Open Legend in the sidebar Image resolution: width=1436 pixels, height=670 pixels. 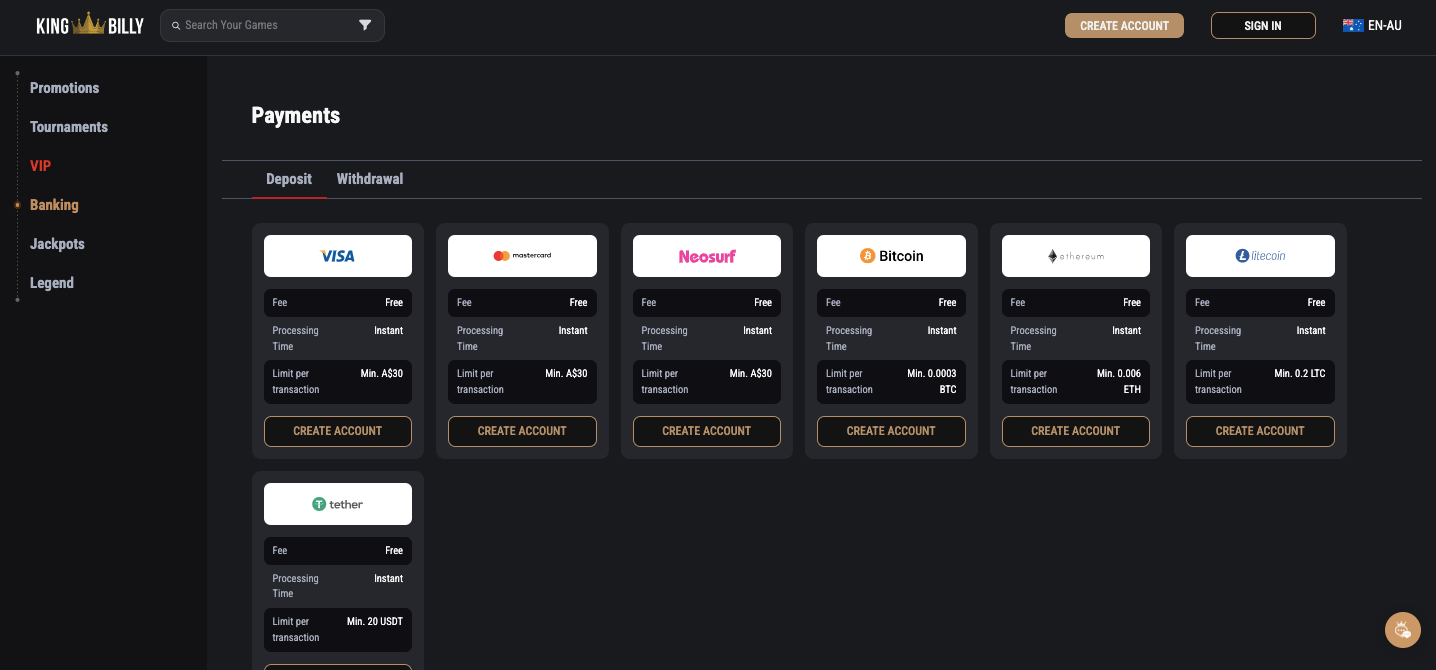click(52, 283)
